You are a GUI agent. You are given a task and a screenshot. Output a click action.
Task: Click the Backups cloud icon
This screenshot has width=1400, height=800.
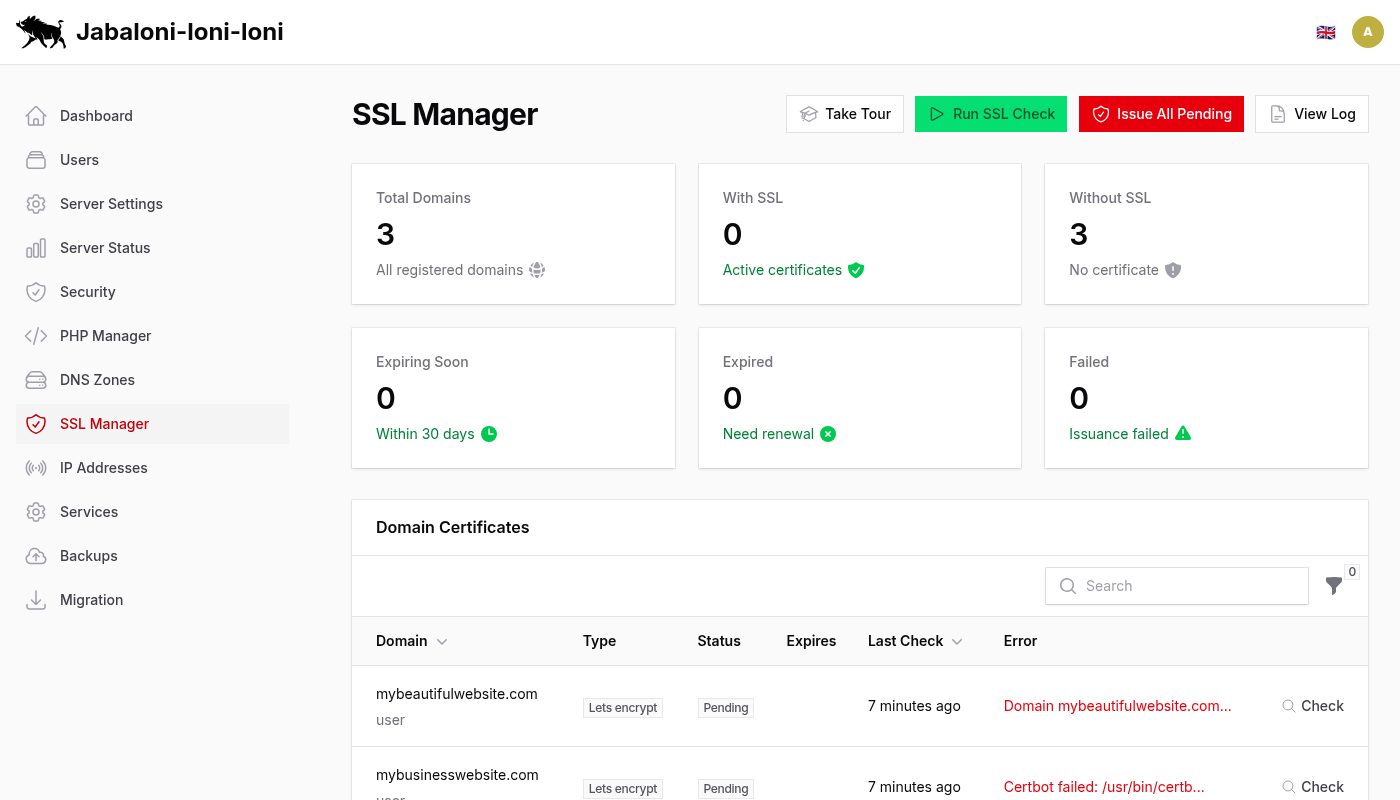tap(36, 555)
